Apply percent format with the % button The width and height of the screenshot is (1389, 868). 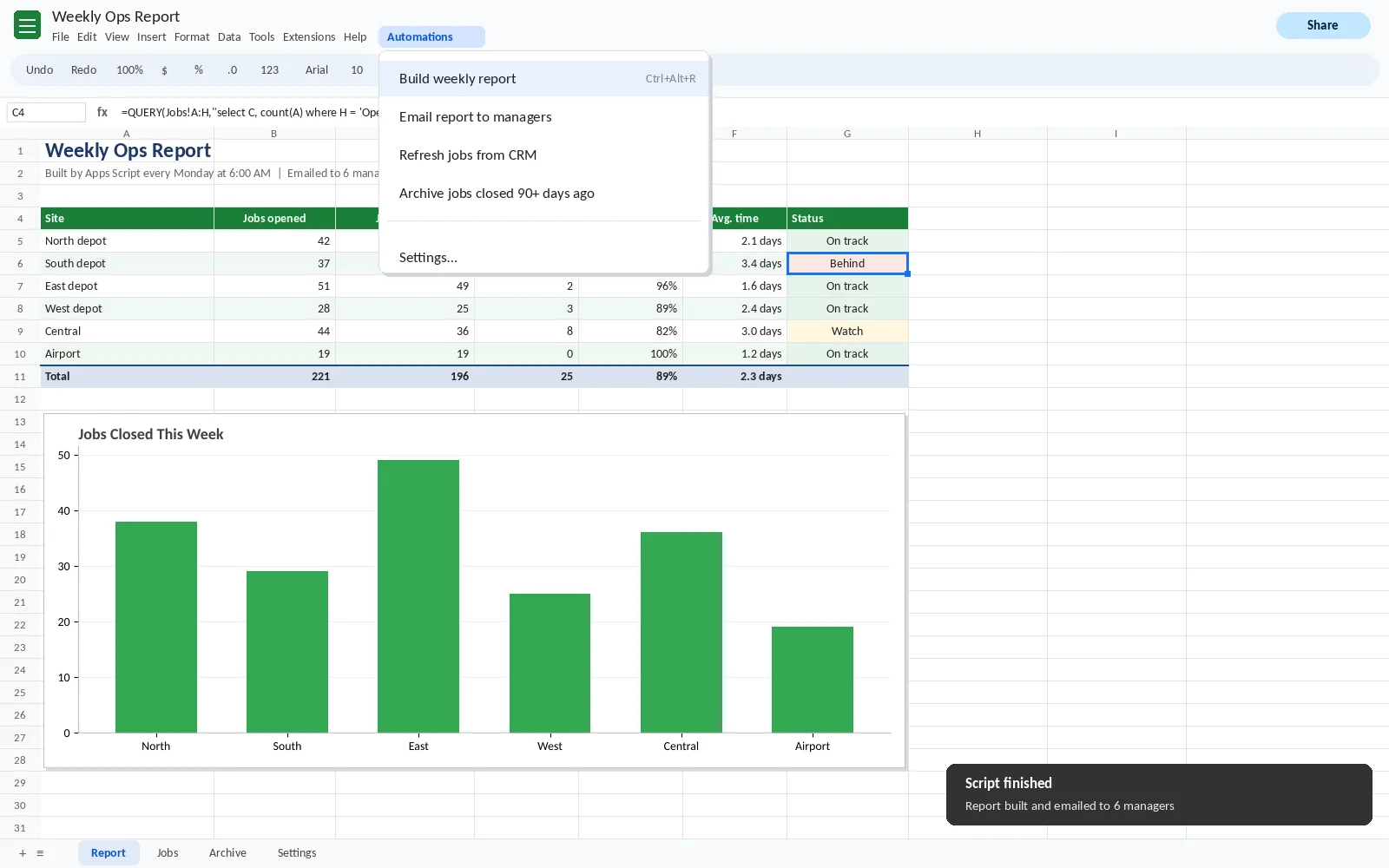[x=199, y=70]
